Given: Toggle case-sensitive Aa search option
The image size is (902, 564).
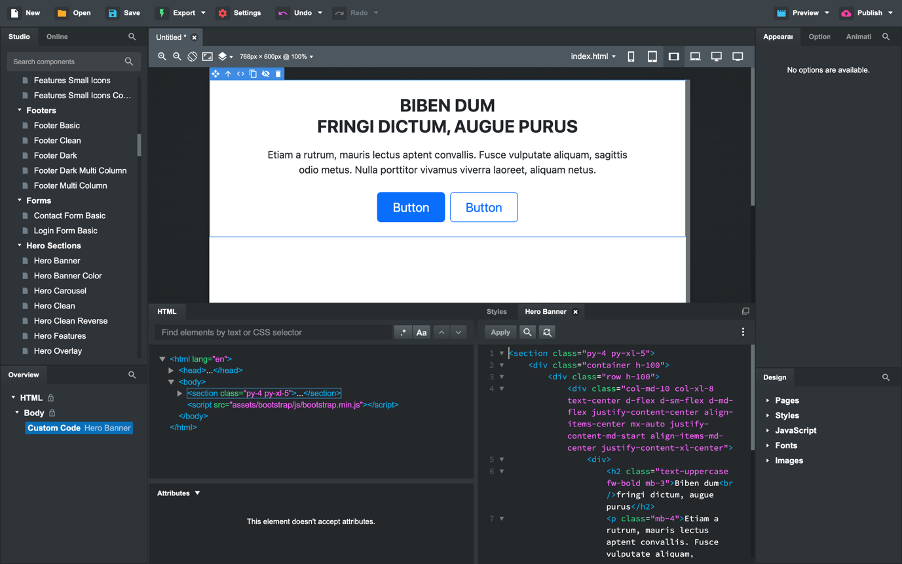Looking at the screenshot, I should (422, 332).
